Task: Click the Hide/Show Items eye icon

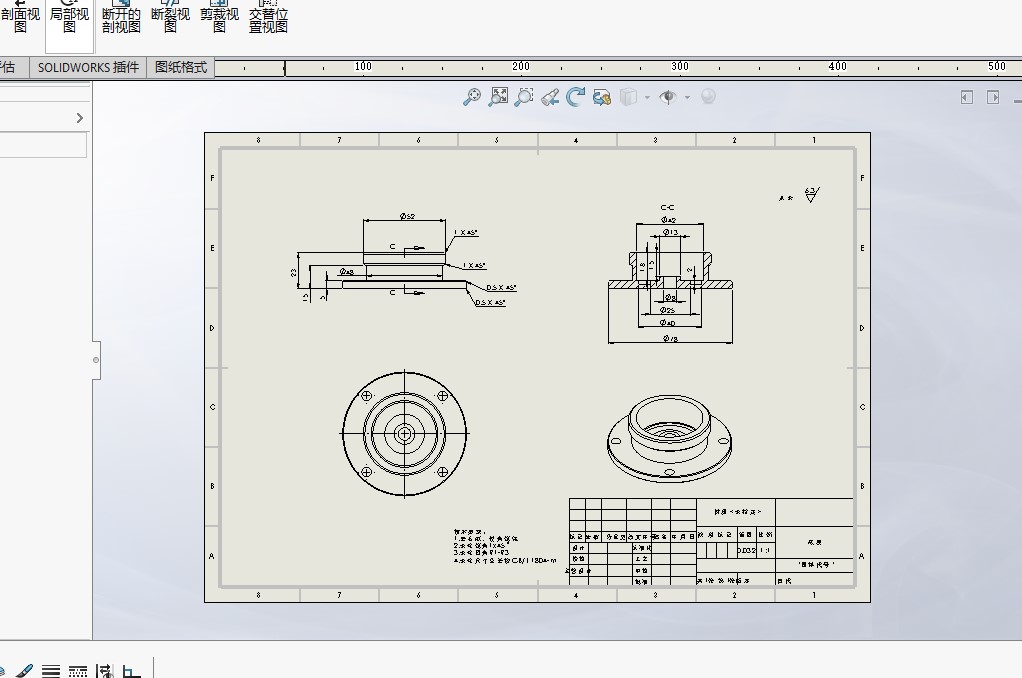Action: coord(668,97)
